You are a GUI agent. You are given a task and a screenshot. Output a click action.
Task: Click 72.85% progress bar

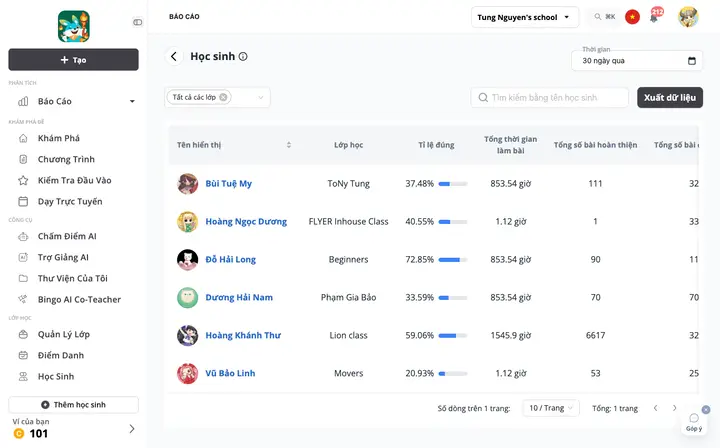pos(453,260)
